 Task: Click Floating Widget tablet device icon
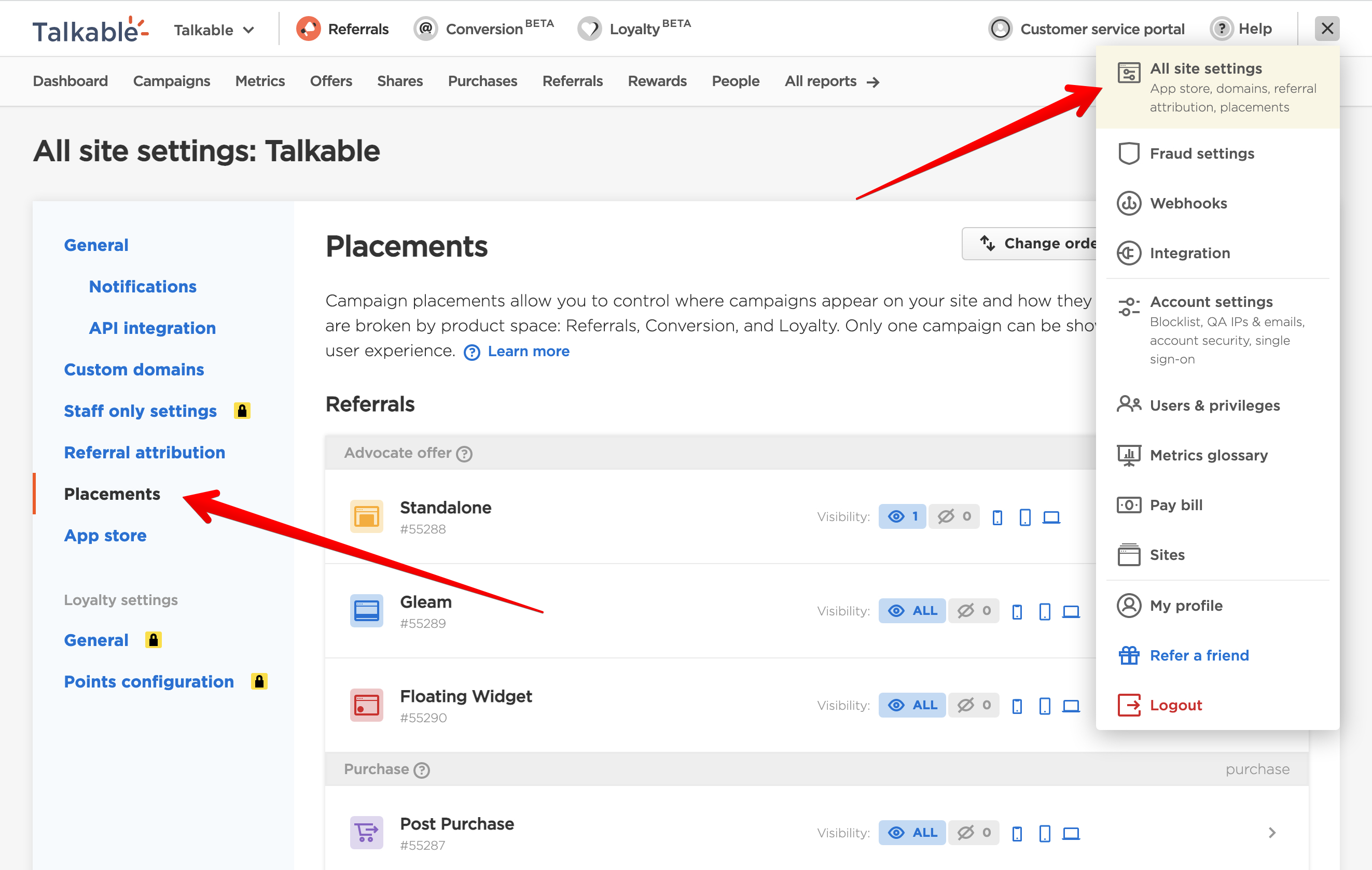pyautogui.click(x=1044, y=706)
